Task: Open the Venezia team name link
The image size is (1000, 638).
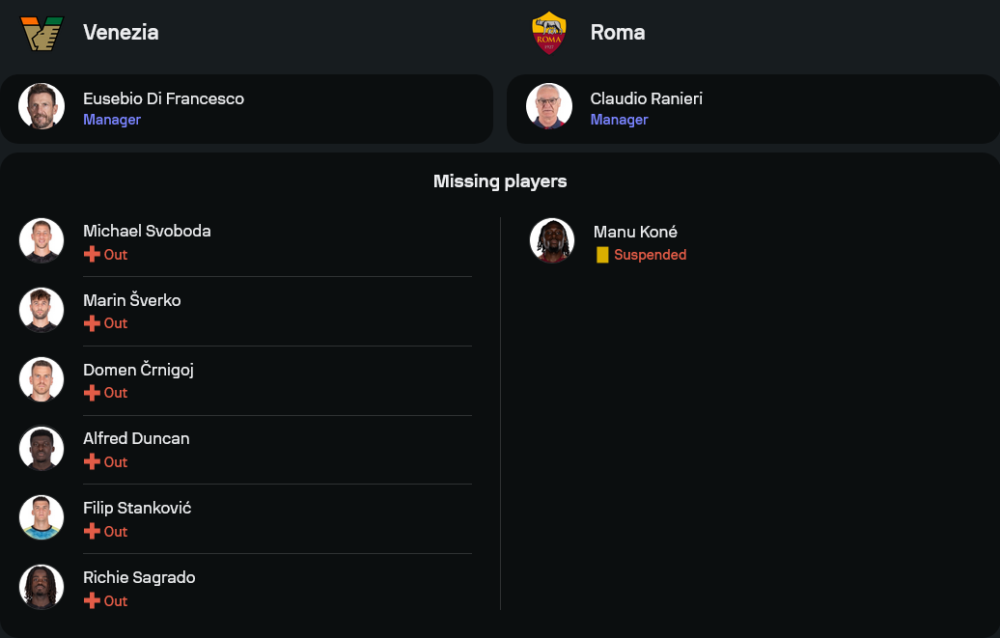Action: click(x=121, y=32)
